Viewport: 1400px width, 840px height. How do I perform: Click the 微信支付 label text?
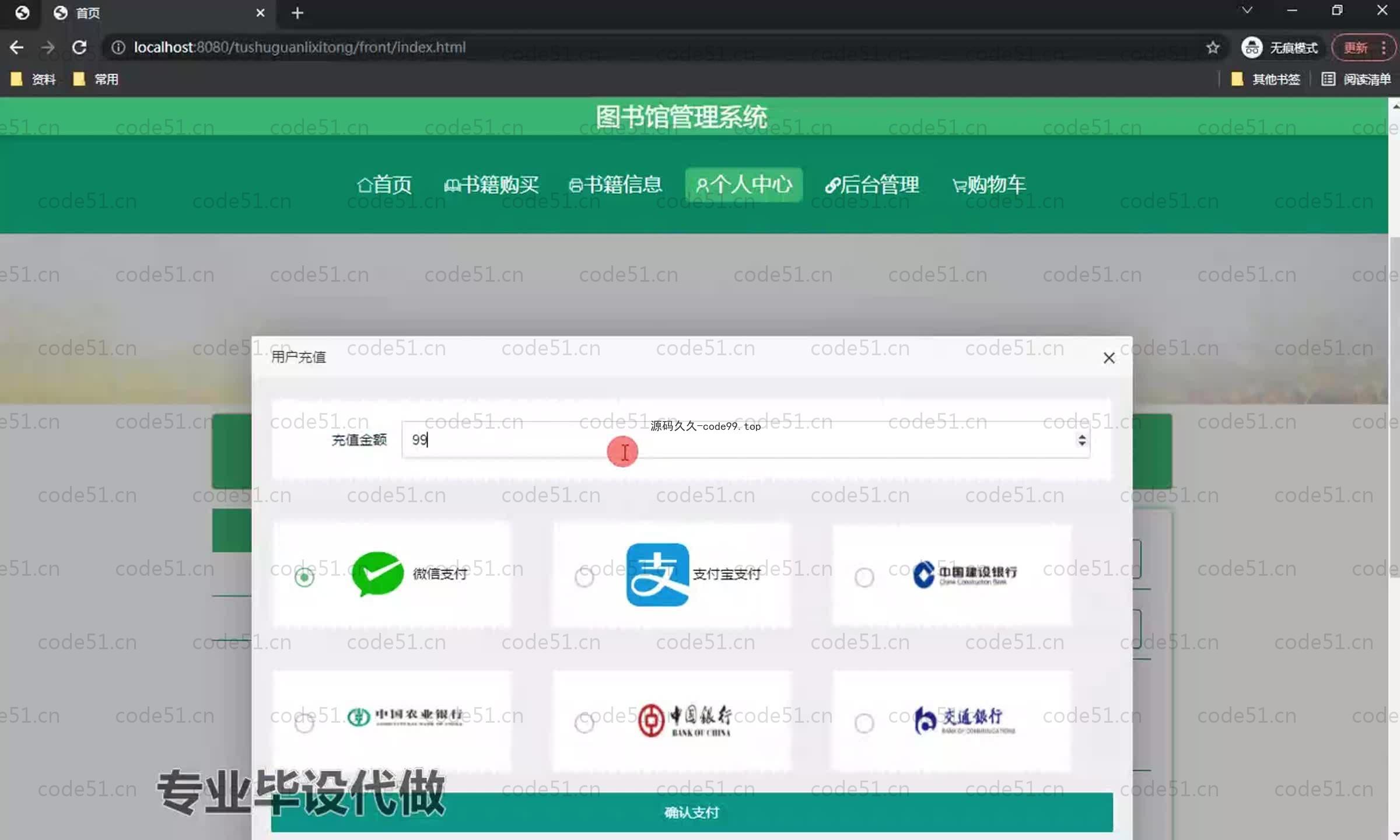[440, 574]
